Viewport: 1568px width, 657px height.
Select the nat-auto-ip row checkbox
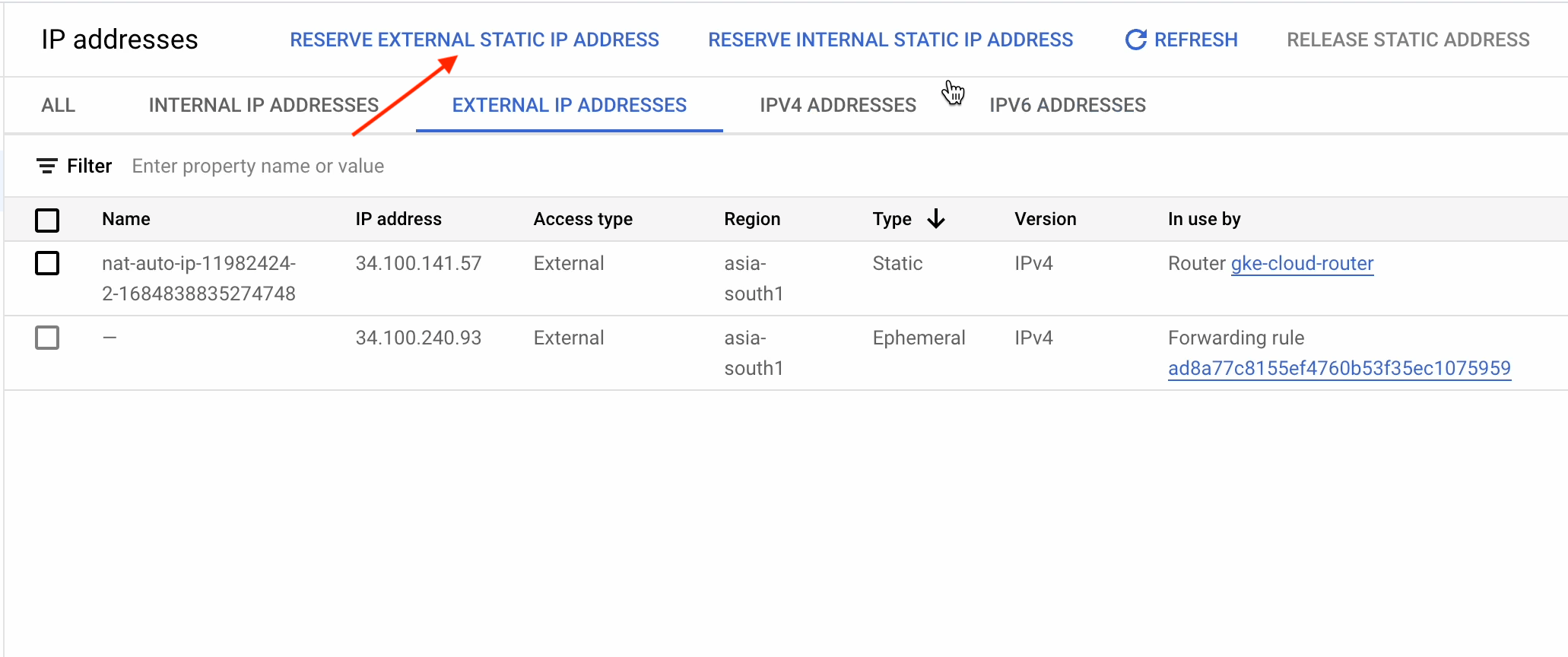[47, 264]
